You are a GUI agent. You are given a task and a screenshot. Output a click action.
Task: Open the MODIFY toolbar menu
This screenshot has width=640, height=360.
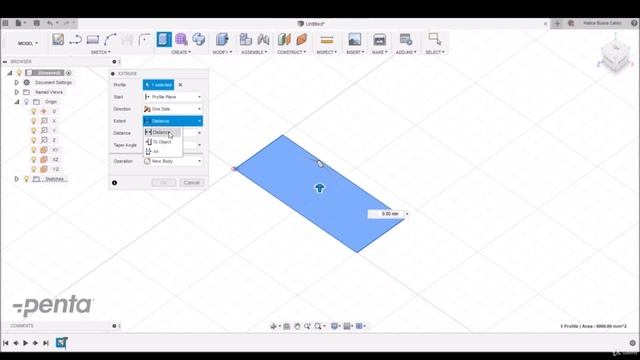(222, 52)
